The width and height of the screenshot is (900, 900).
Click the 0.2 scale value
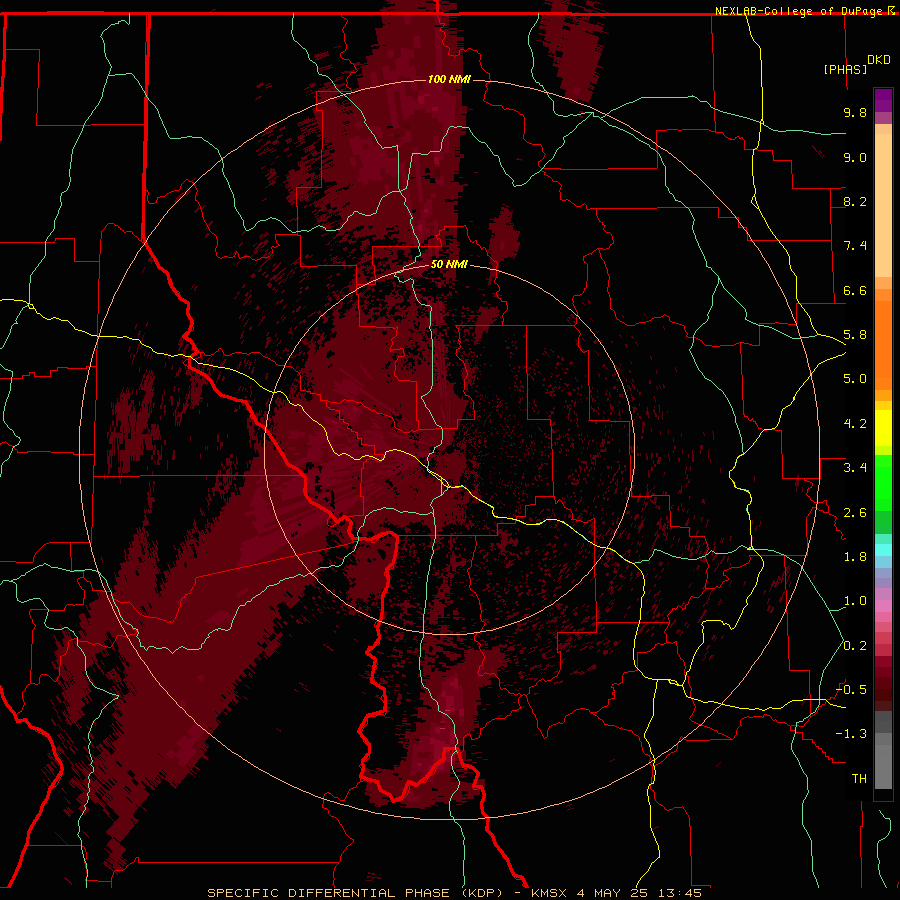point(855,646)
